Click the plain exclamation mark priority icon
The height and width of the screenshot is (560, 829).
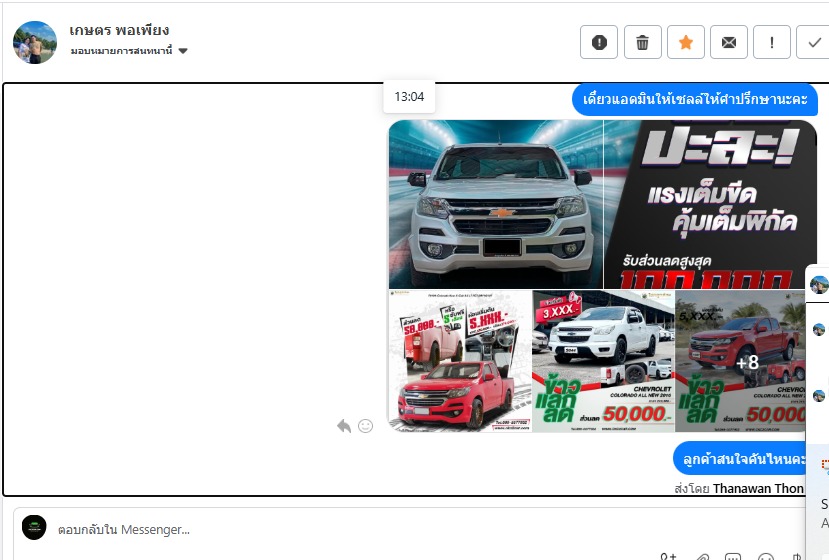point(772,42)
